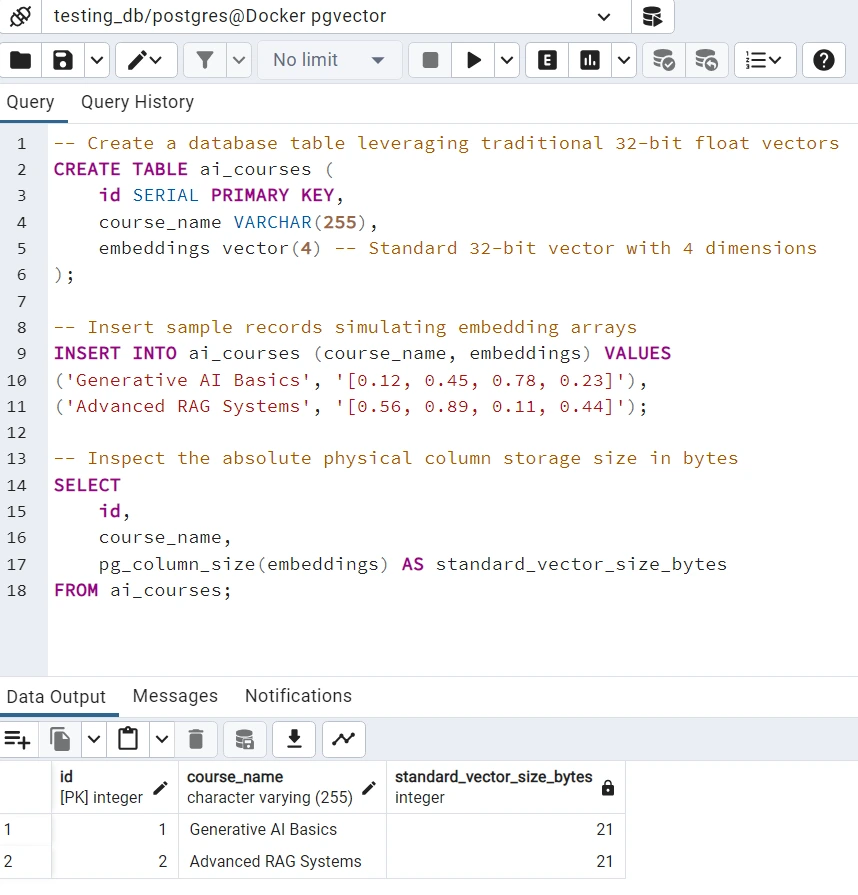This screenshot has width=858, height=895.
Task: Click the lock icon on standard_vector_size_bytes
Action: [608, 788]
